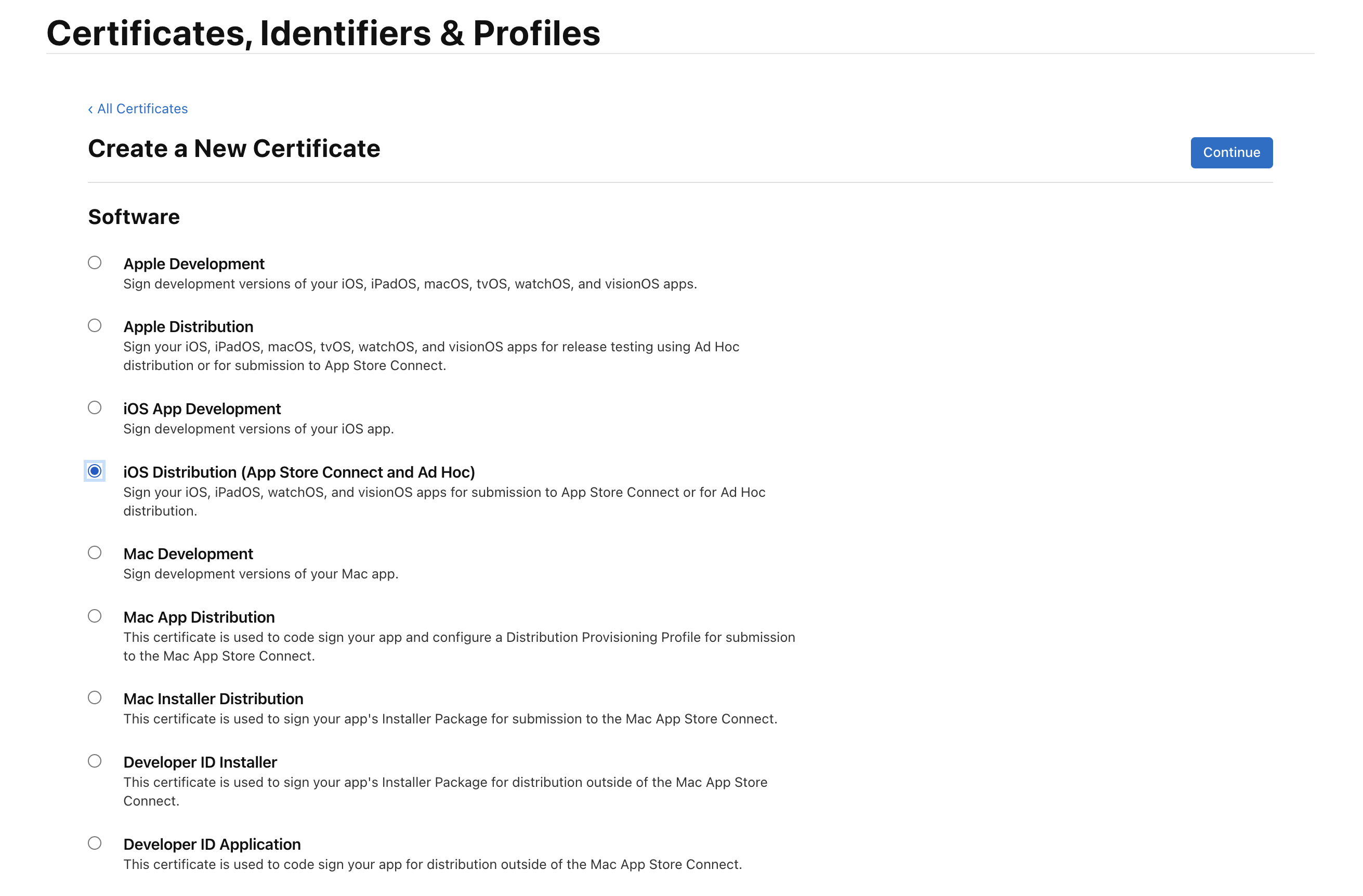Image resolution: width=1363 pixels, height=896 pixels.
Task: Click the Mac Installer Distribution label
Action: [x=213, y=699]
